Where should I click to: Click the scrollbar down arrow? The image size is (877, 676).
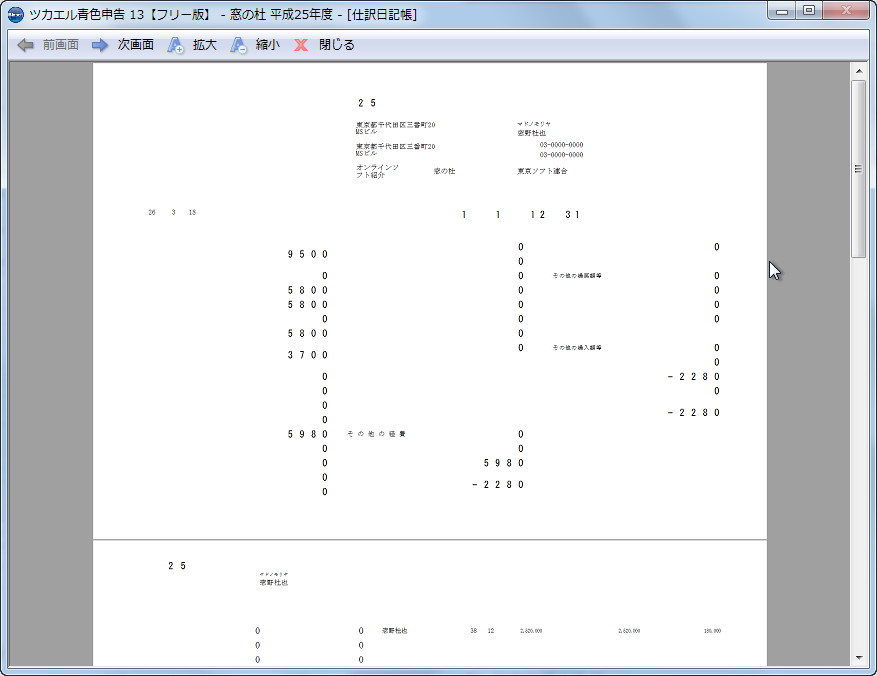coord(859,658)
